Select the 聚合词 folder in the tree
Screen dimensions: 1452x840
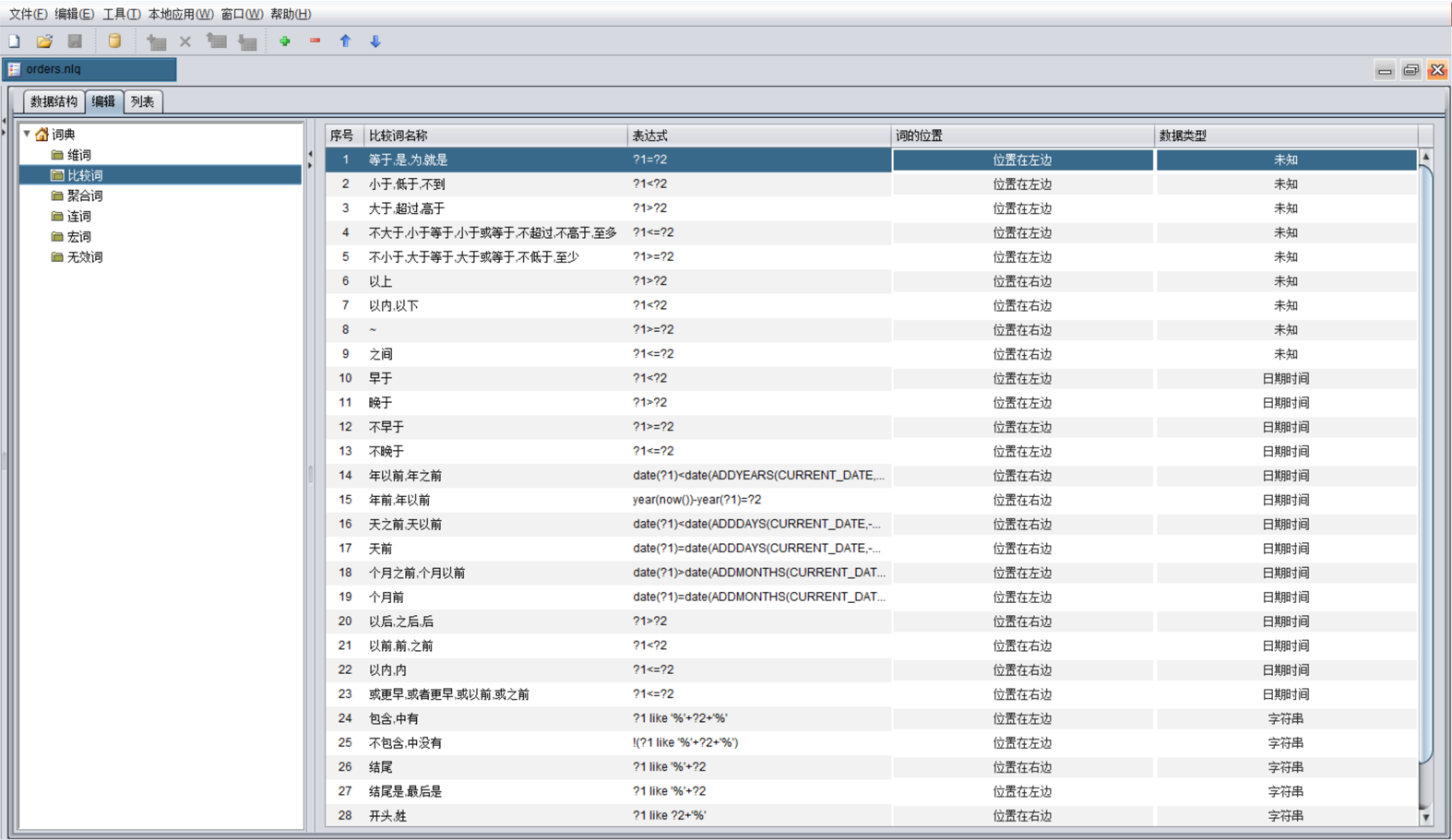point(84,195)
